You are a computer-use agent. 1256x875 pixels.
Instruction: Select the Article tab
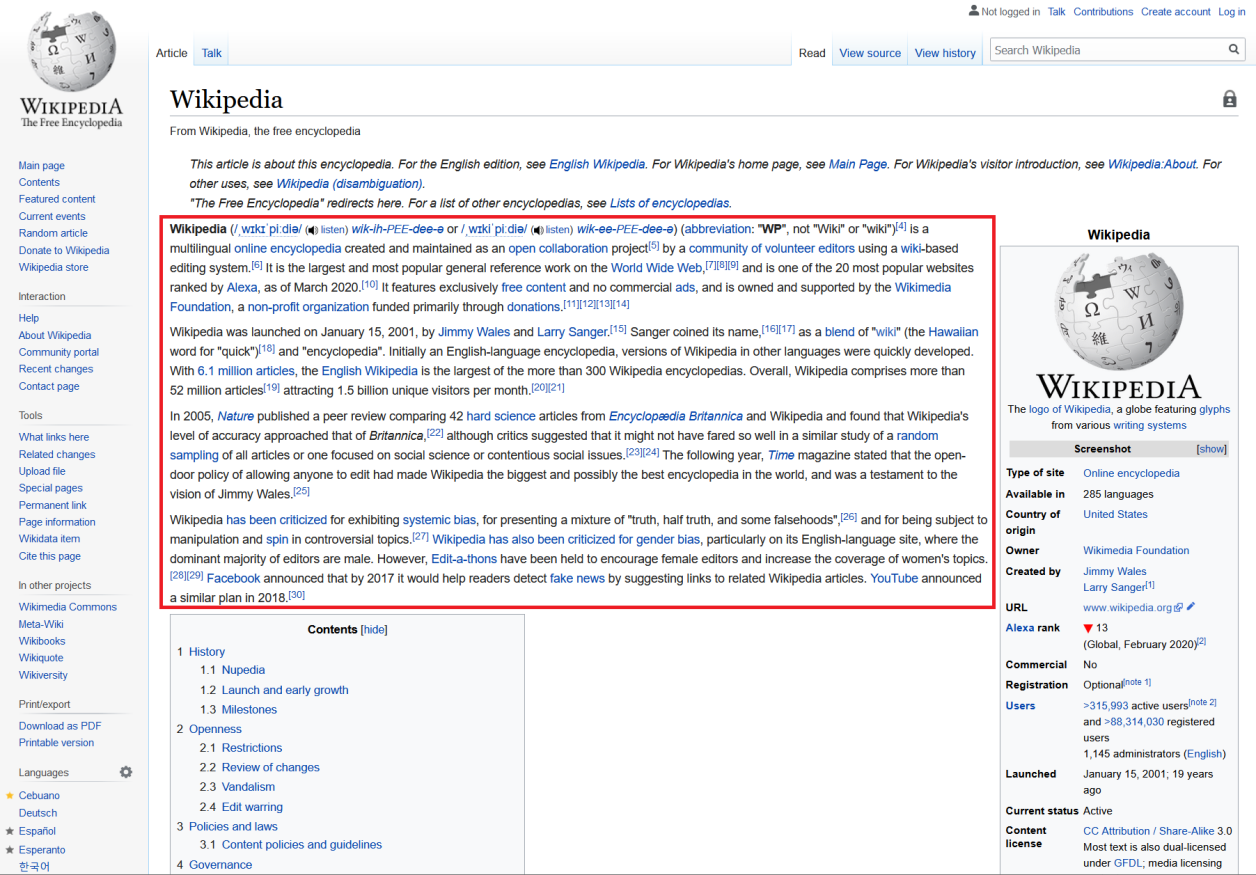(x=172, y=53)
